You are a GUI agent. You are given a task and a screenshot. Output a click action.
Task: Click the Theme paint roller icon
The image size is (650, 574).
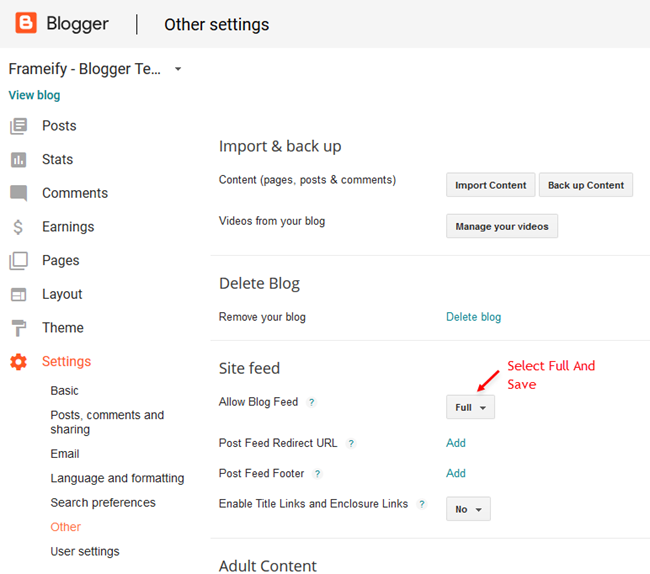pyautogui.click(x=19, y=328)
